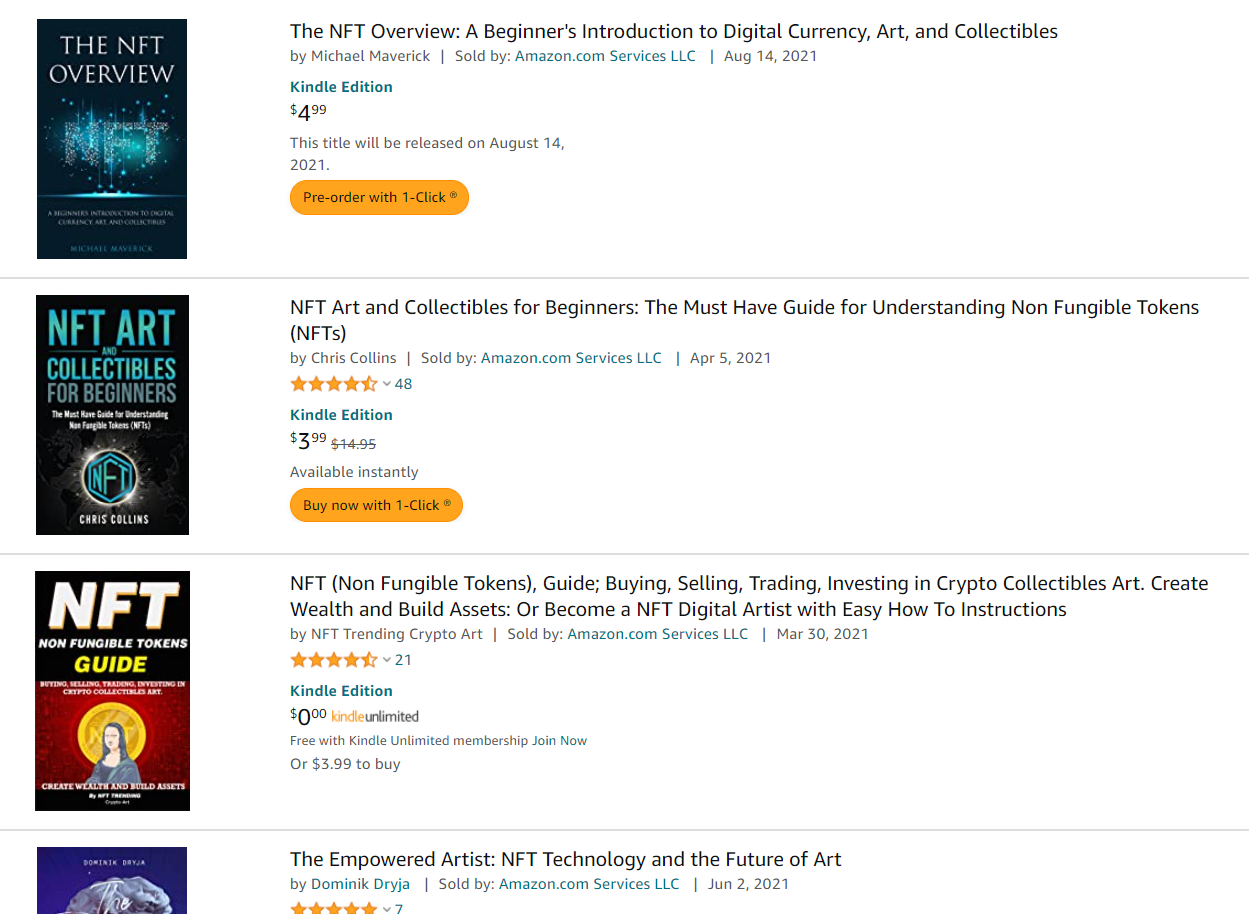Open NFT Art and Collectibles cover image
The width and height of the screenshot is (1250, 914).
pos(112,415)
